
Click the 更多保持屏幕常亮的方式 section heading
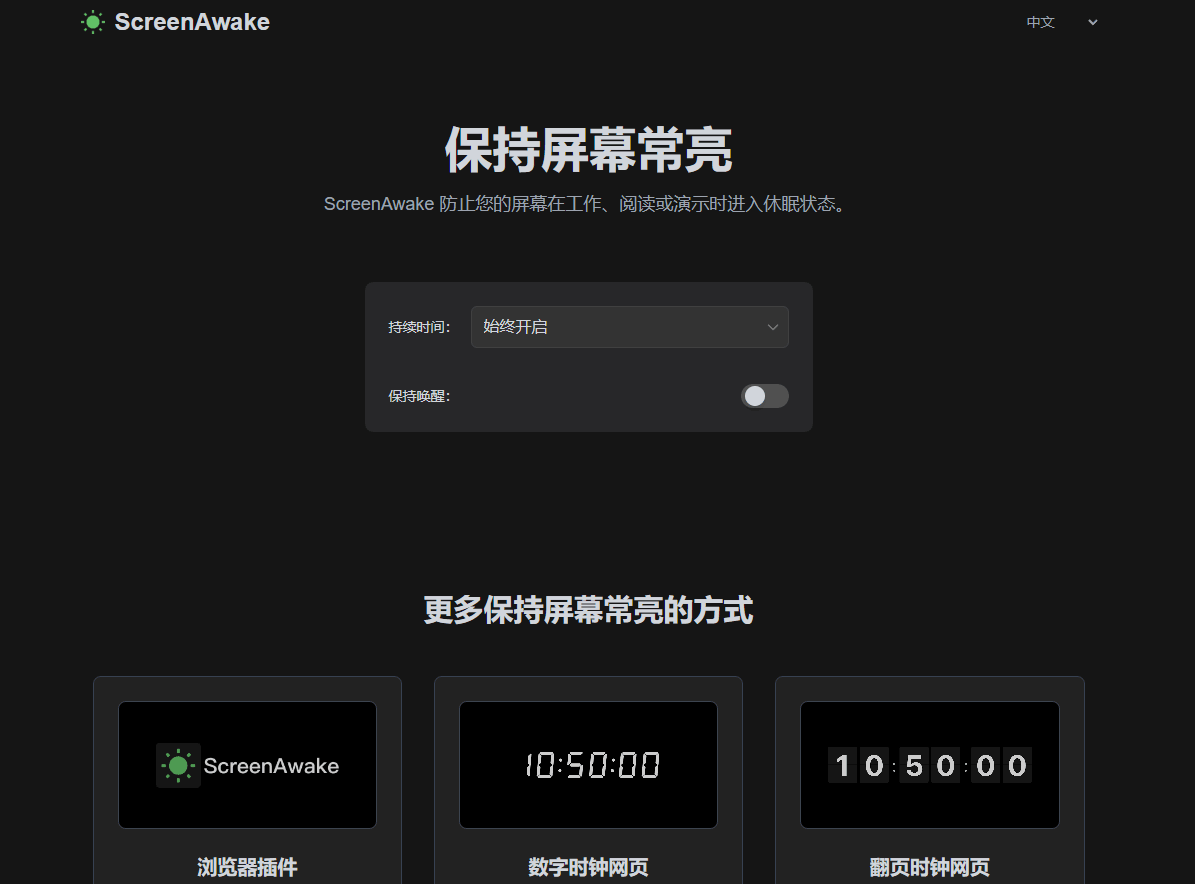point(588,610)
